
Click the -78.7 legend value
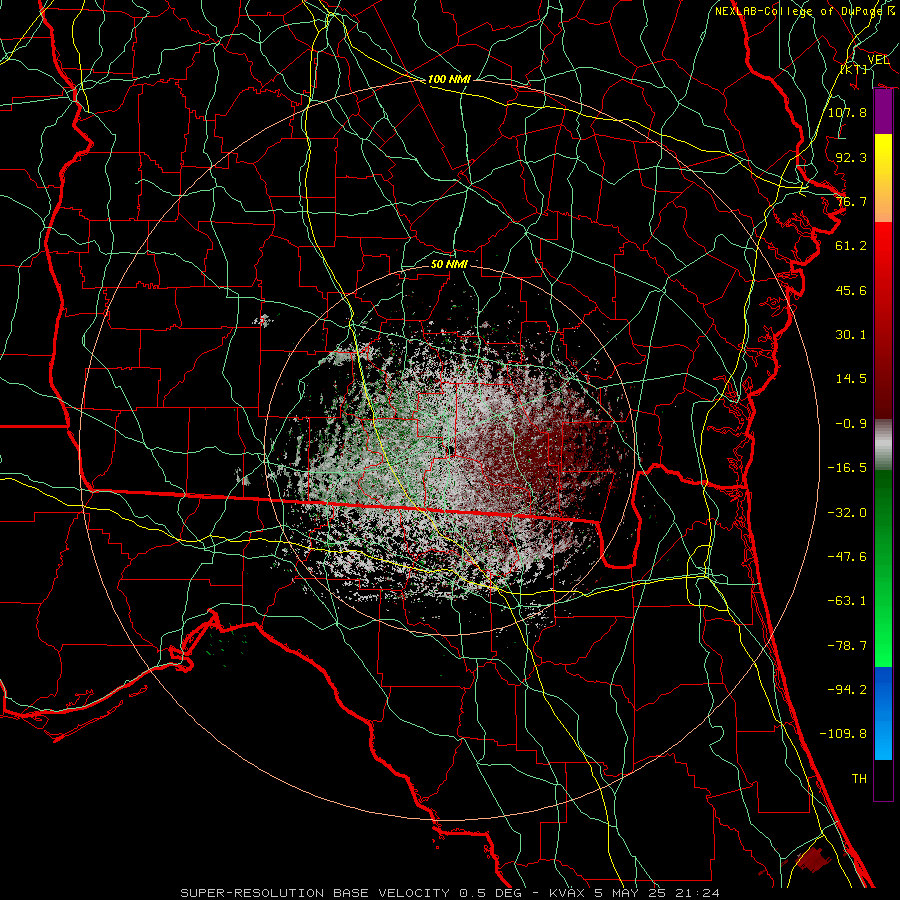tap(847, 646)
